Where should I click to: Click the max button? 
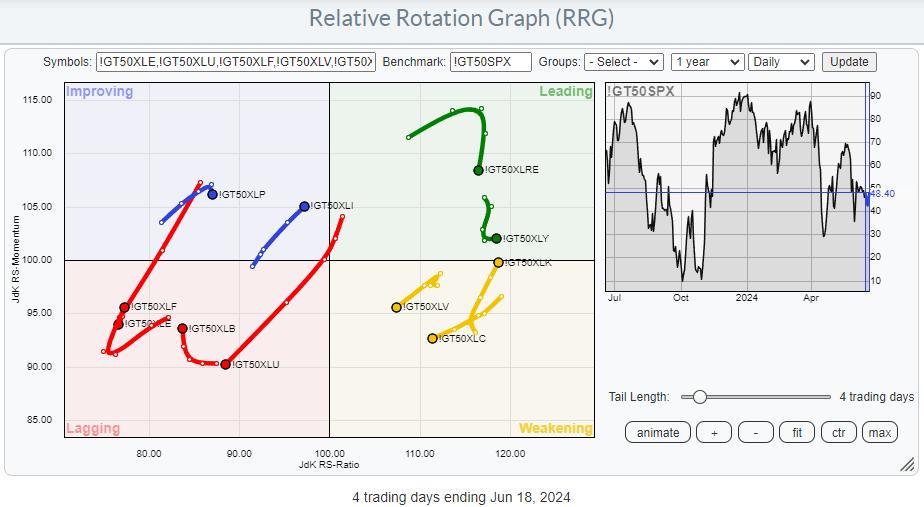pyautogui.click(x=879, y=432)
